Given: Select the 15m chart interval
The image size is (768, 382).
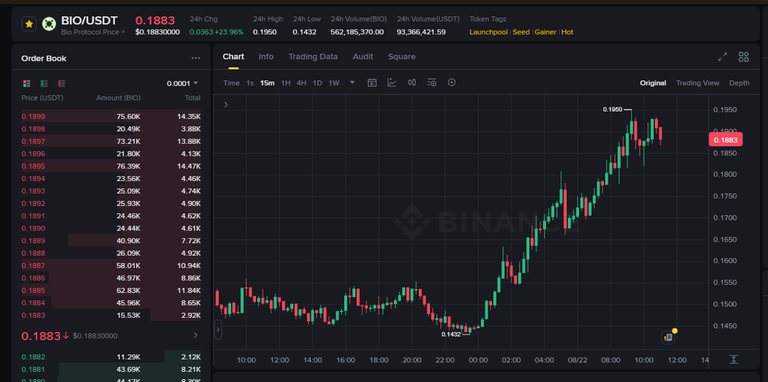Looking at the screenshot, I should tap(267, 83).
